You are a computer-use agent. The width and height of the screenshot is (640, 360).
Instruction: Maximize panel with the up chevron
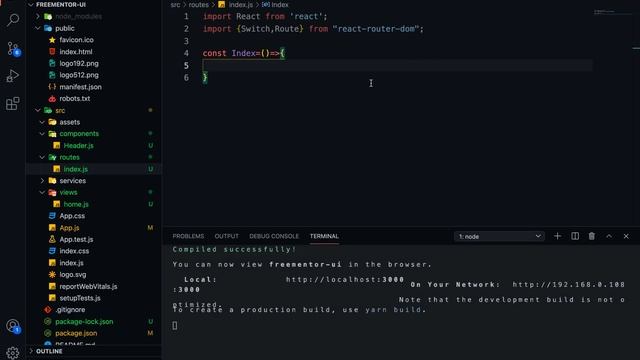[x=609, y=236]
